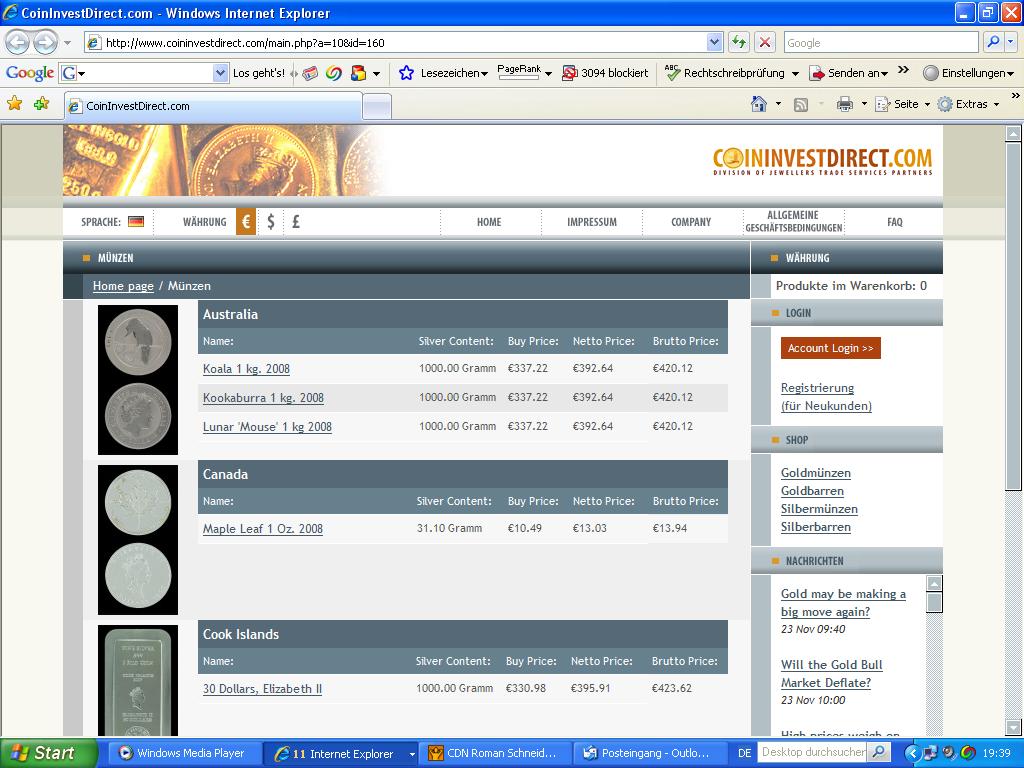Open the Favorites star icon
1024x768 pixels.
tap(14, 104)
